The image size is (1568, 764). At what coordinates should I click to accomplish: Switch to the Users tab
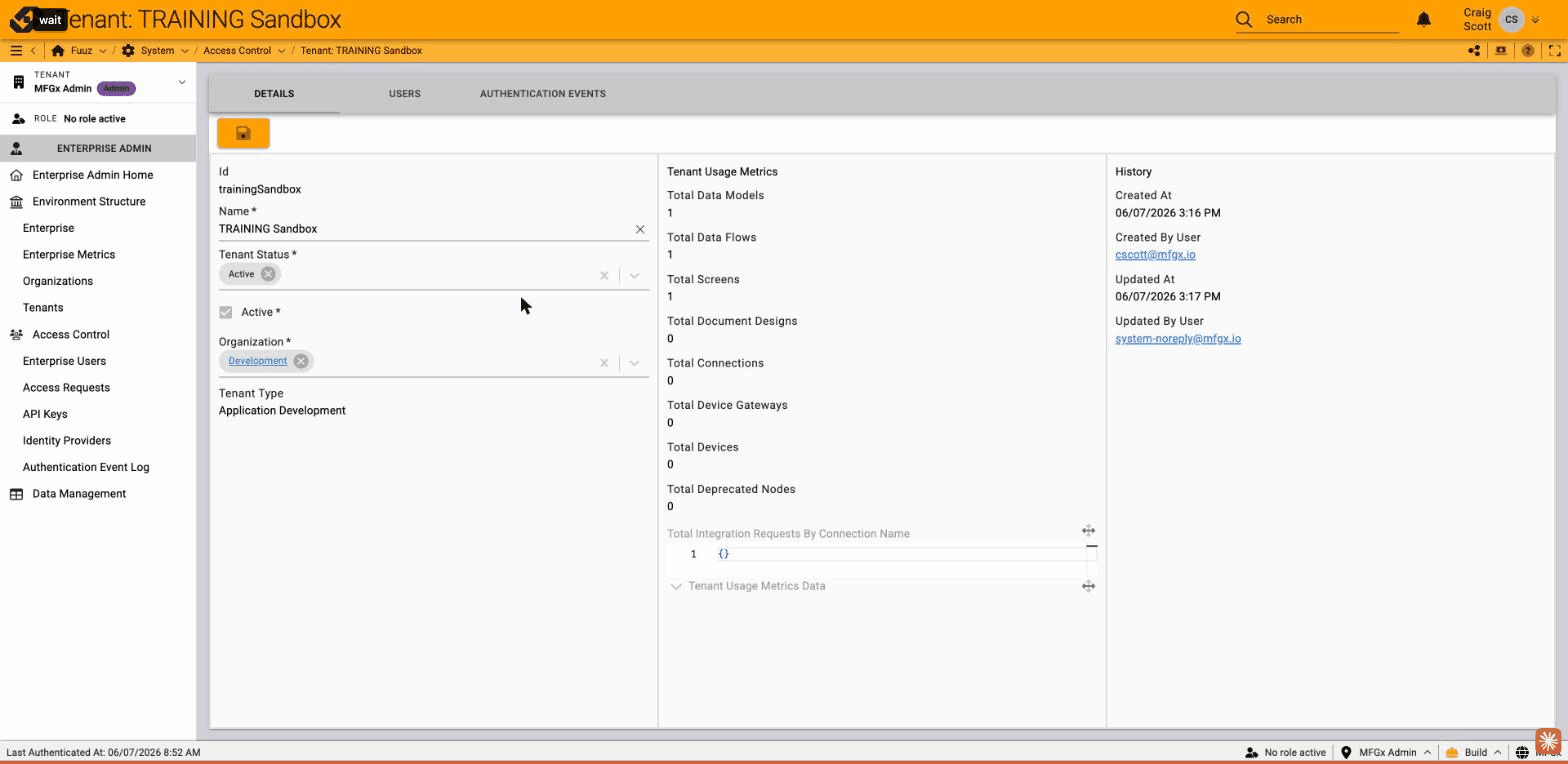coord(404,94)
